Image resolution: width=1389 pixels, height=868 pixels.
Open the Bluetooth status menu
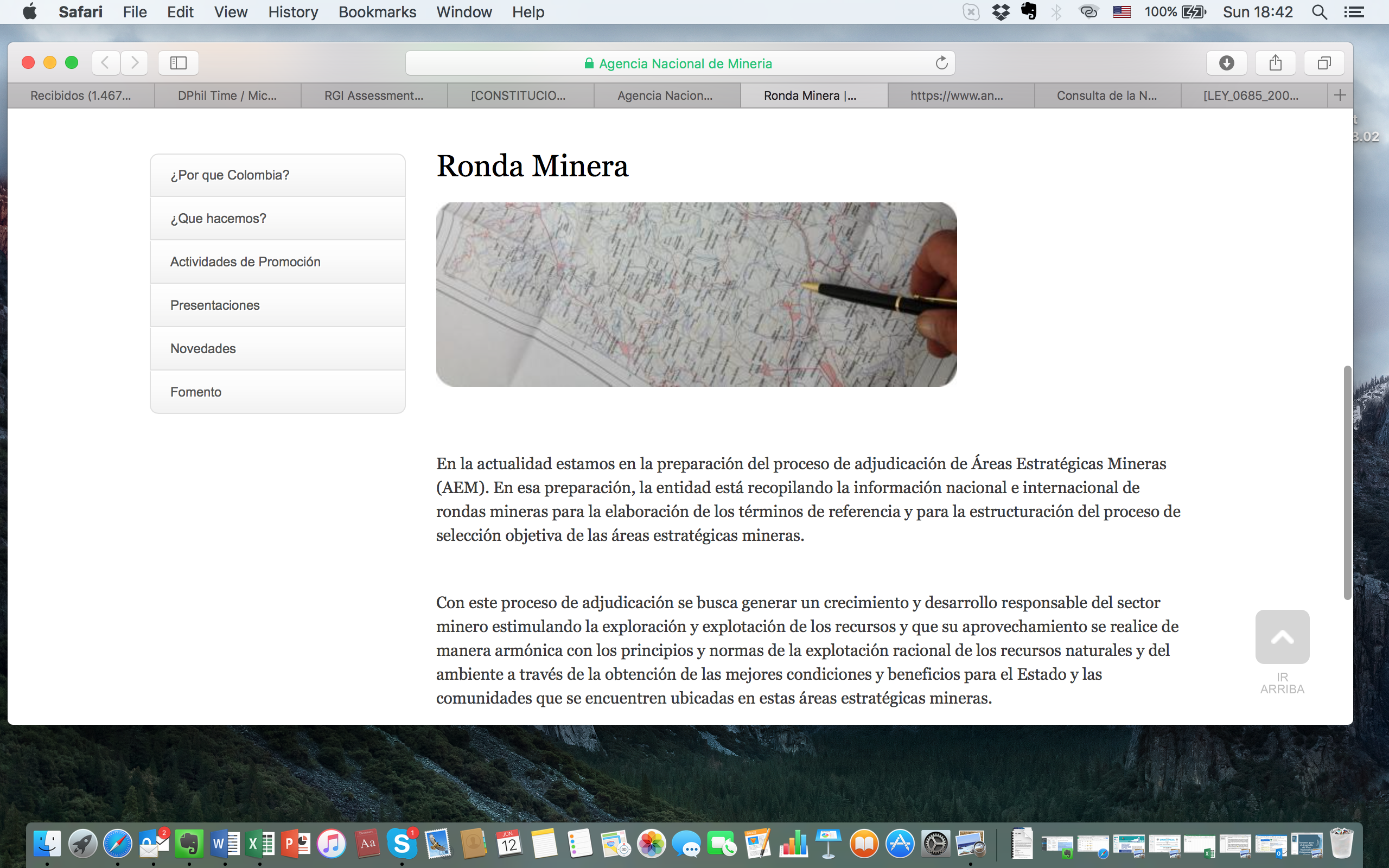1056,11
